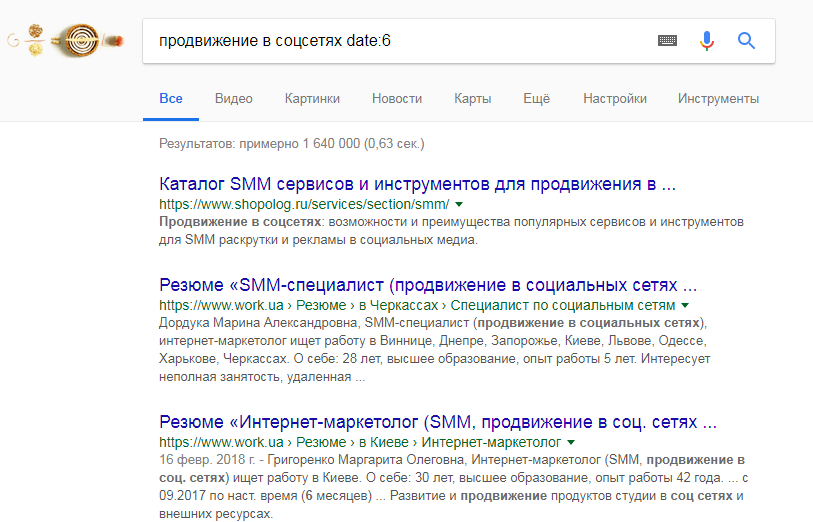Screen dimensions: 813x522
Task: Open the Резюме Интернет-маркетолог result link
Action: pos(438,420)
